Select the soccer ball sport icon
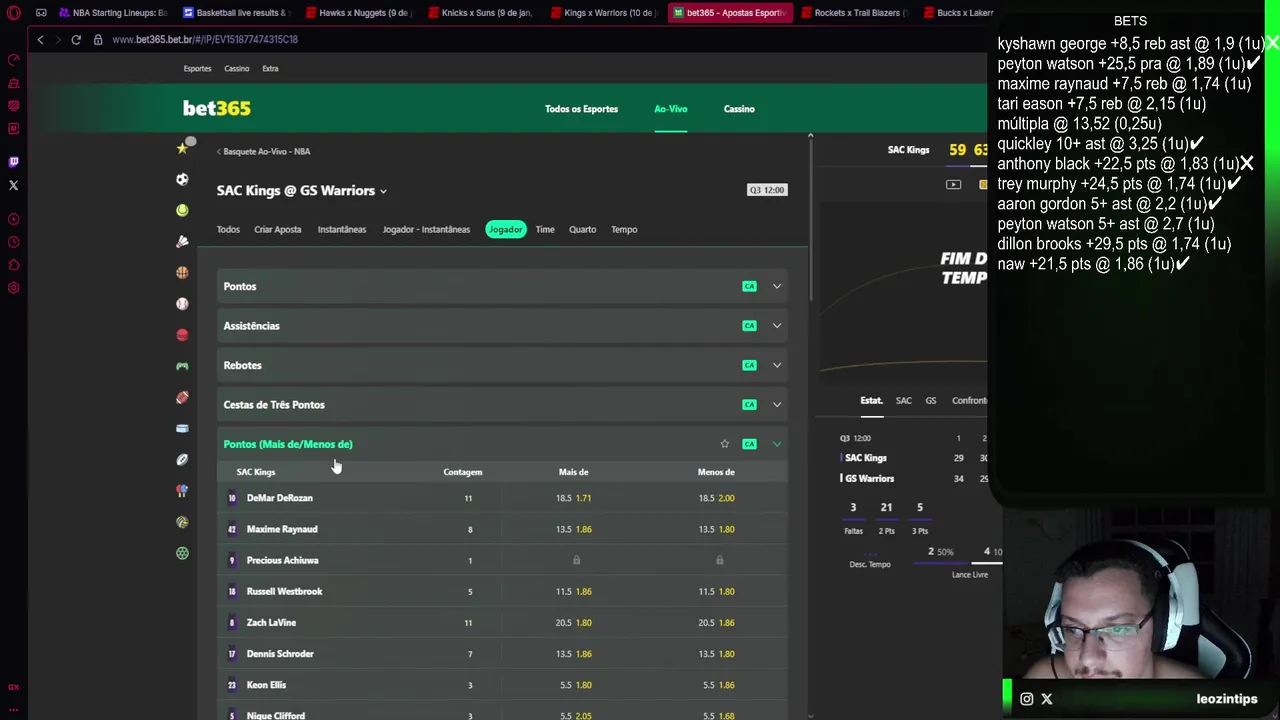Screen dimensions: 1280x720 182,180
